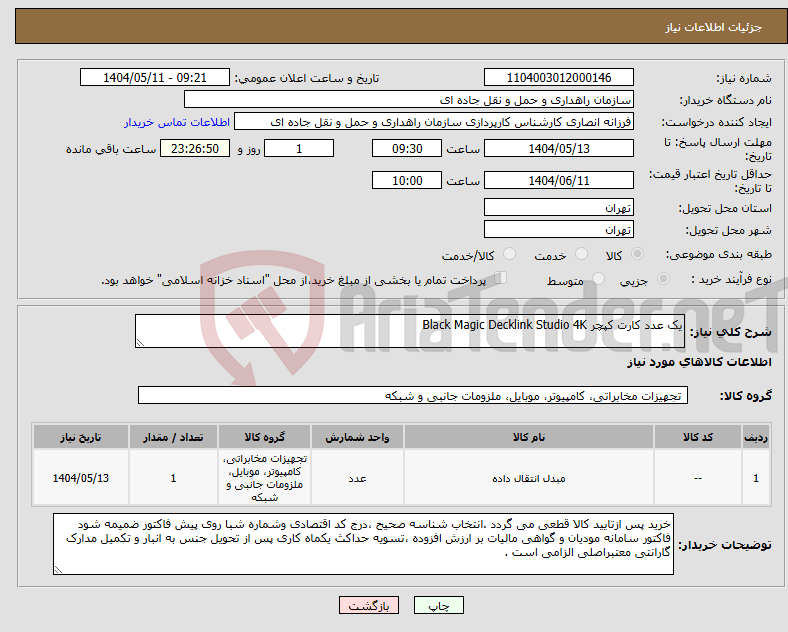Image resolution: width=788 pixels, height=632 pixels.
Task: Open the اطلاعات تماس خریدار link
Action: click(177, 122)
